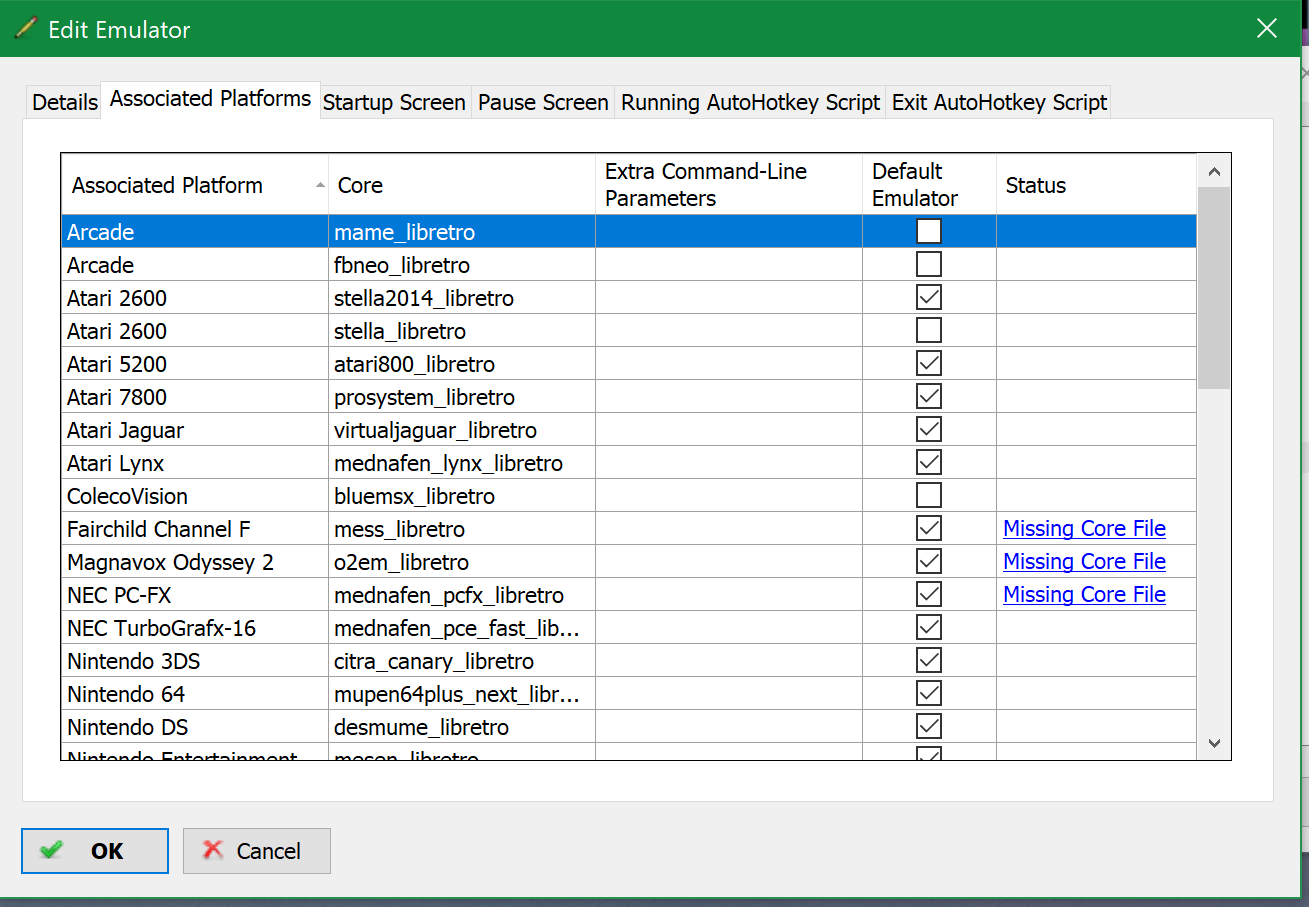Switch to the Startup Screen tab
This screenshot has width=1309, height=907.
point(394,102)
